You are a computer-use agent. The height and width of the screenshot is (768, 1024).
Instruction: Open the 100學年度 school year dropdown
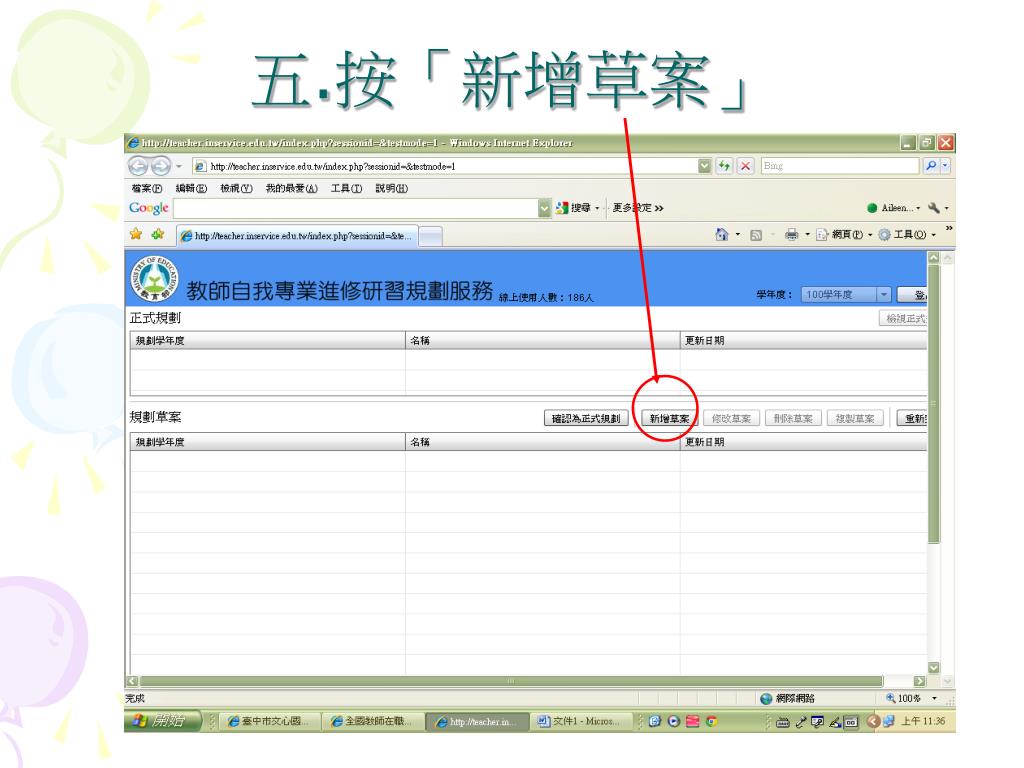[x=884, y=295]
